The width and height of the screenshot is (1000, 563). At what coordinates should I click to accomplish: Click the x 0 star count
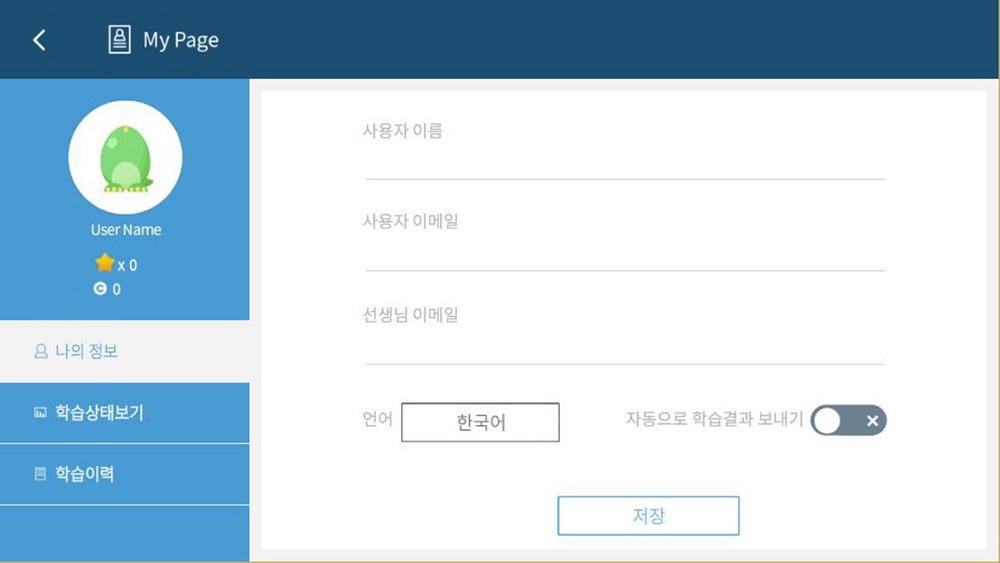(127, 265)
